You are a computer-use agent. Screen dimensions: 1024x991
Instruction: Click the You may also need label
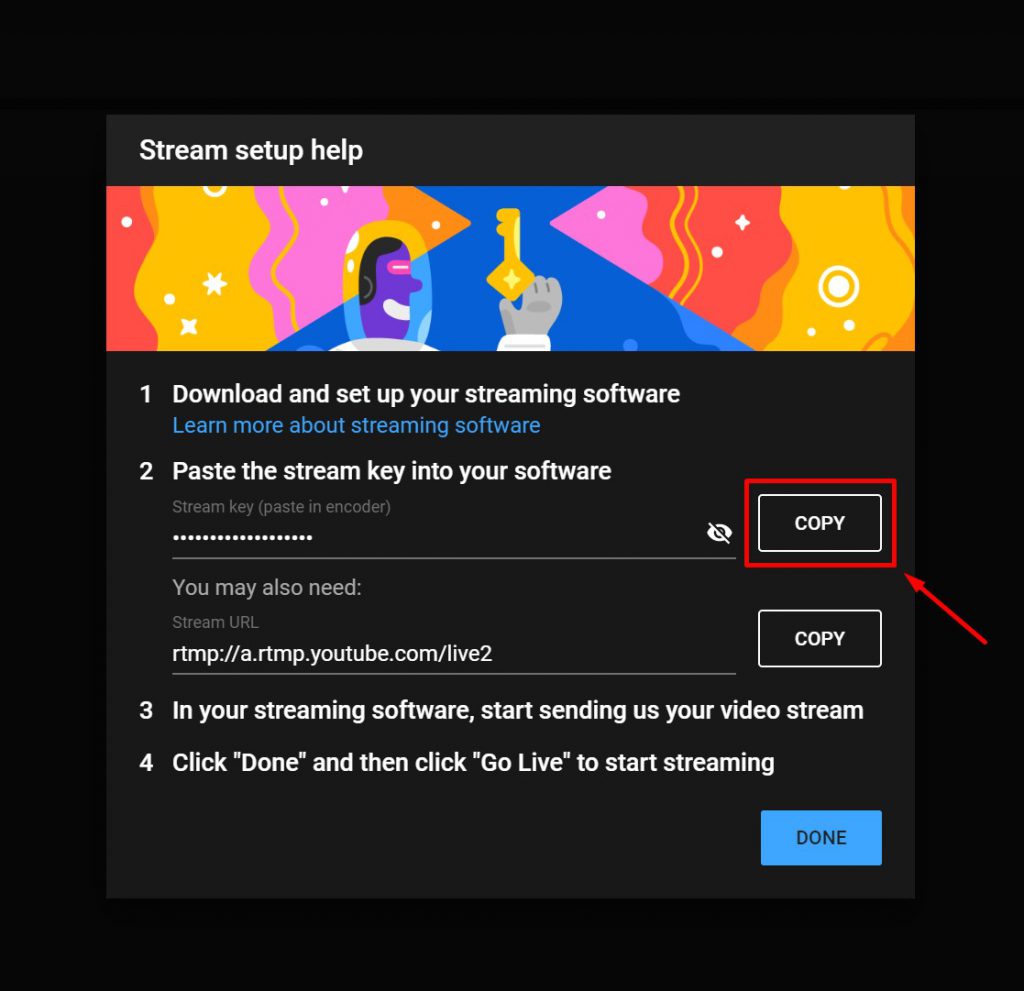(266, 587)
